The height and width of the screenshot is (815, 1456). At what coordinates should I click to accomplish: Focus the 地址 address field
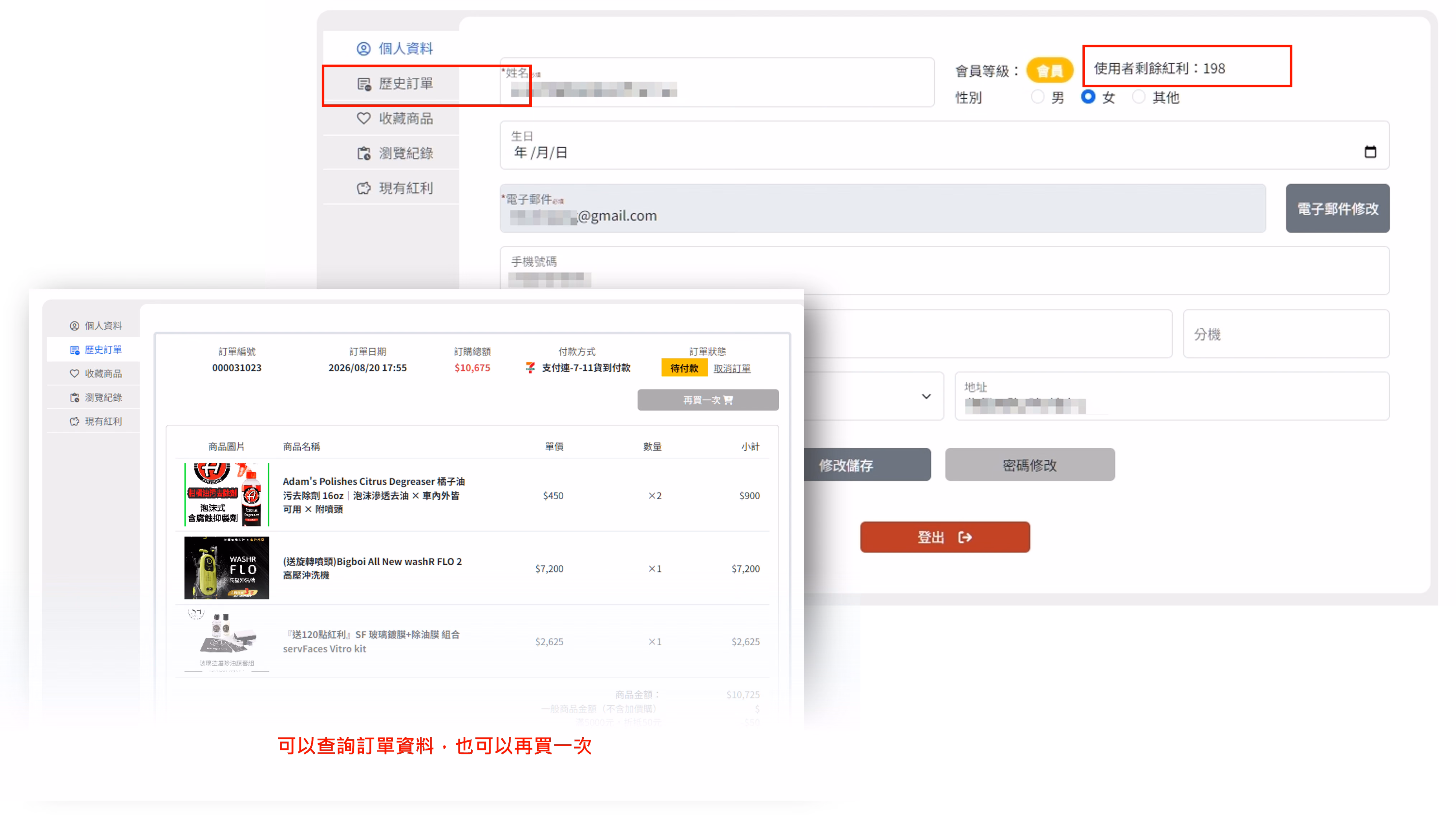(x=1172, y=396)
